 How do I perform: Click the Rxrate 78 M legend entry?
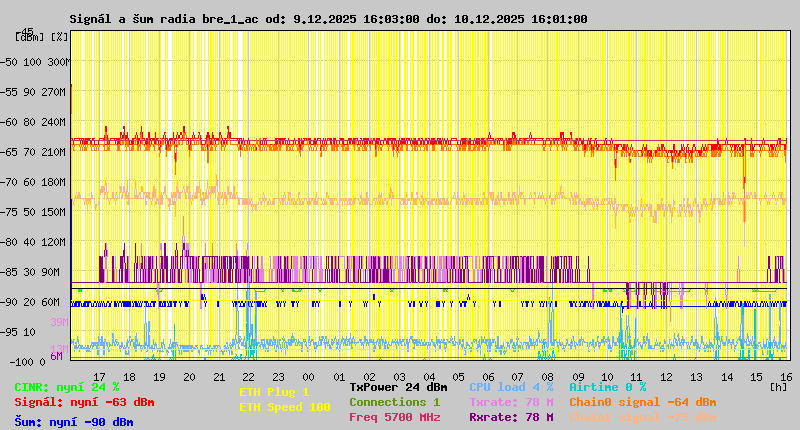[x=511, y=417]
